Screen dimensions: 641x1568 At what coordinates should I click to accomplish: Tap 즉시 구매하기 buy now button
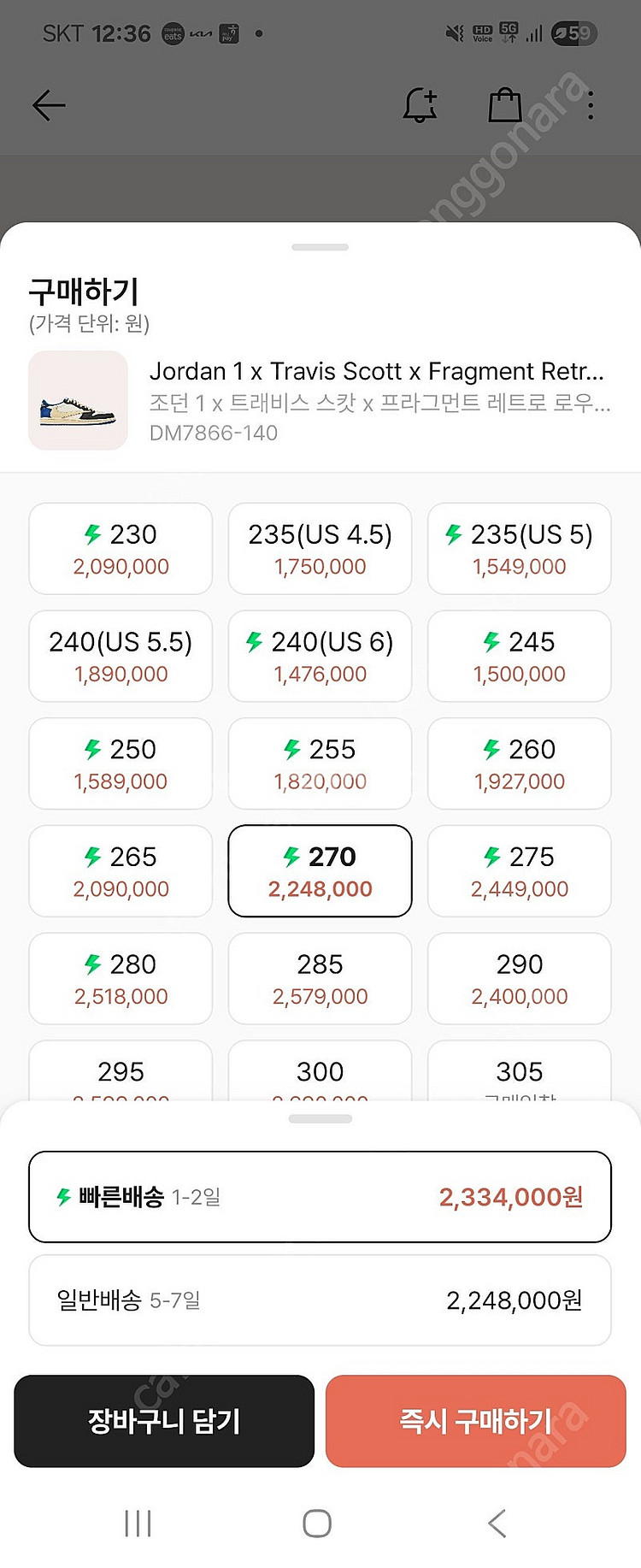pos(476,1421)
